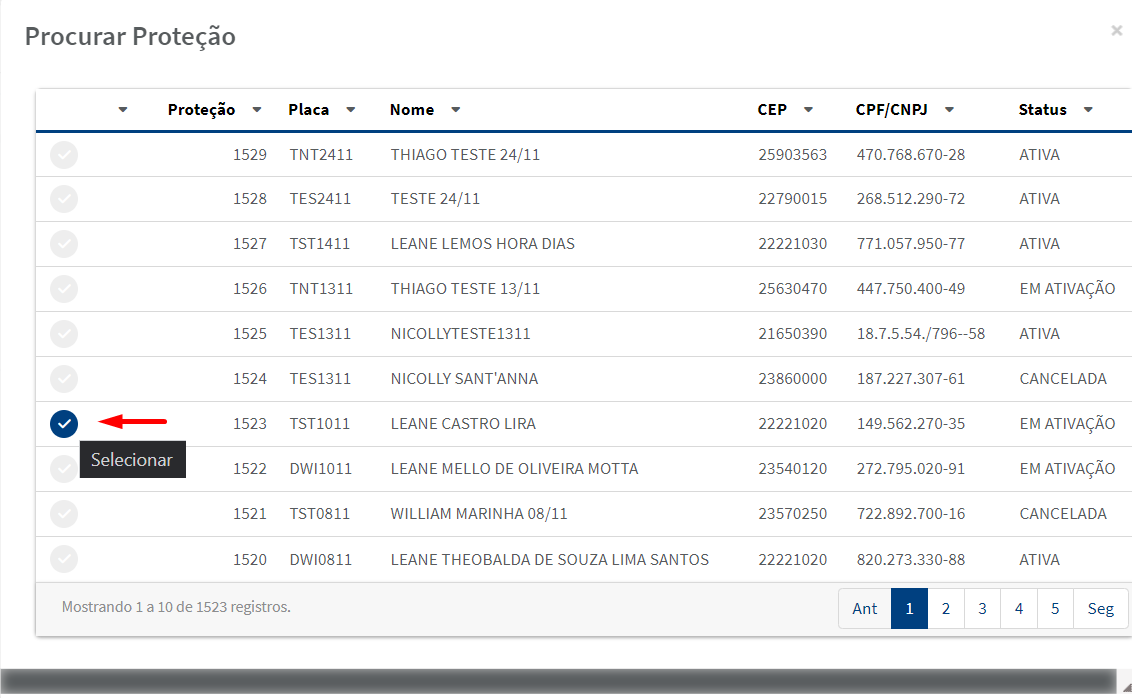Click CPF 470.768.670-28
The image size is (1132, 698).
tap(910, 154)
